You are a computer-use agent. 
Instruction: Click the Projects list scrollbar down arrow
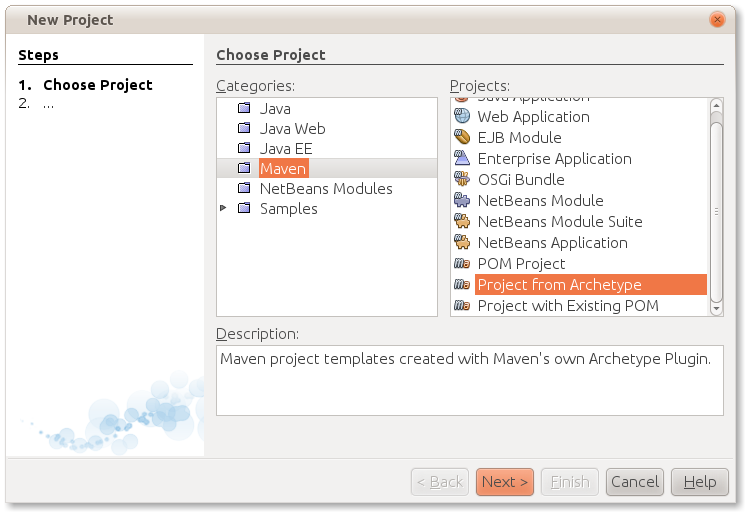point(716,308)
